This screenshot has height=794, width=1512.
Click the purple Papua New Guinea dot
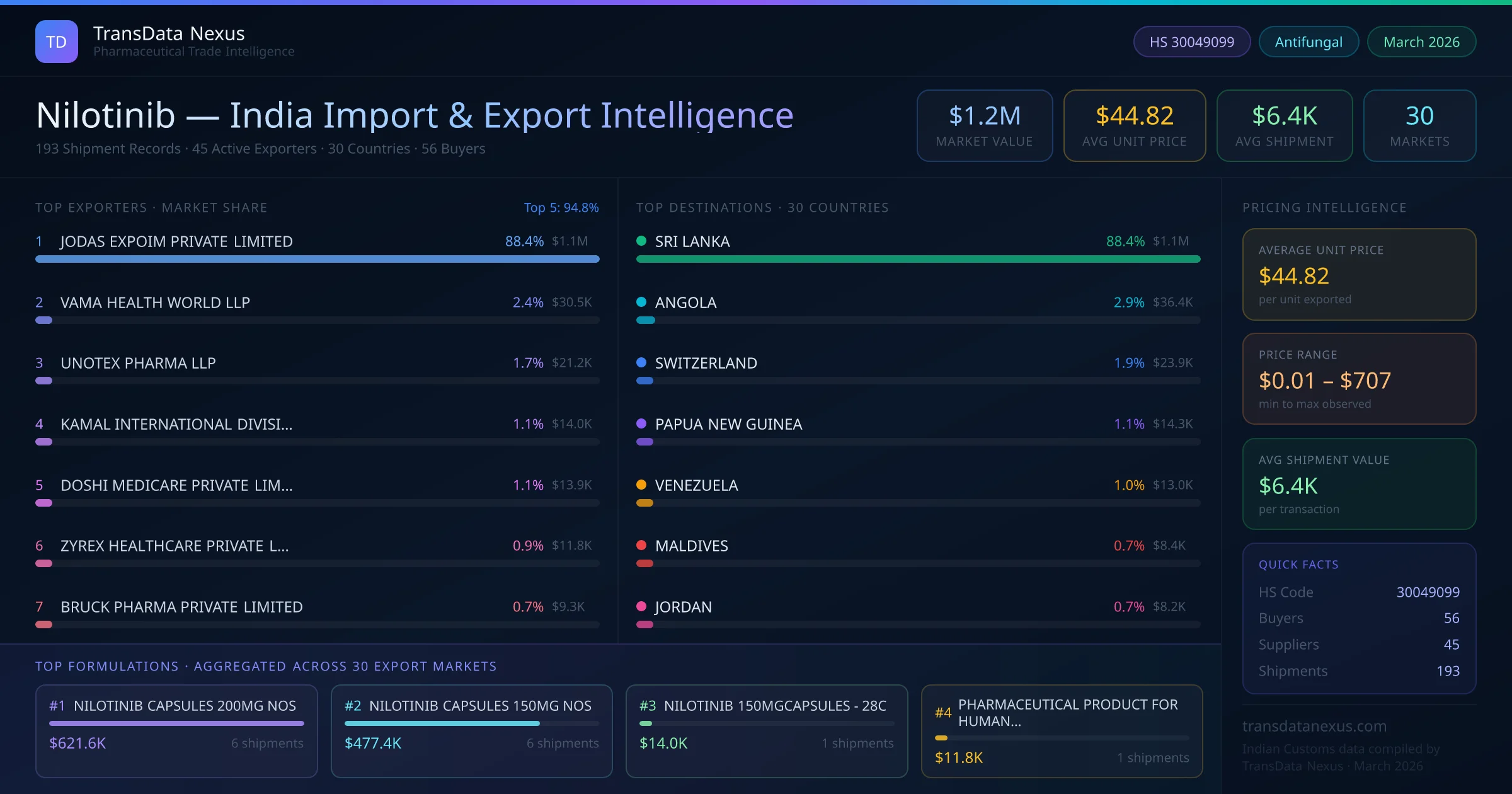click(641, 423)
